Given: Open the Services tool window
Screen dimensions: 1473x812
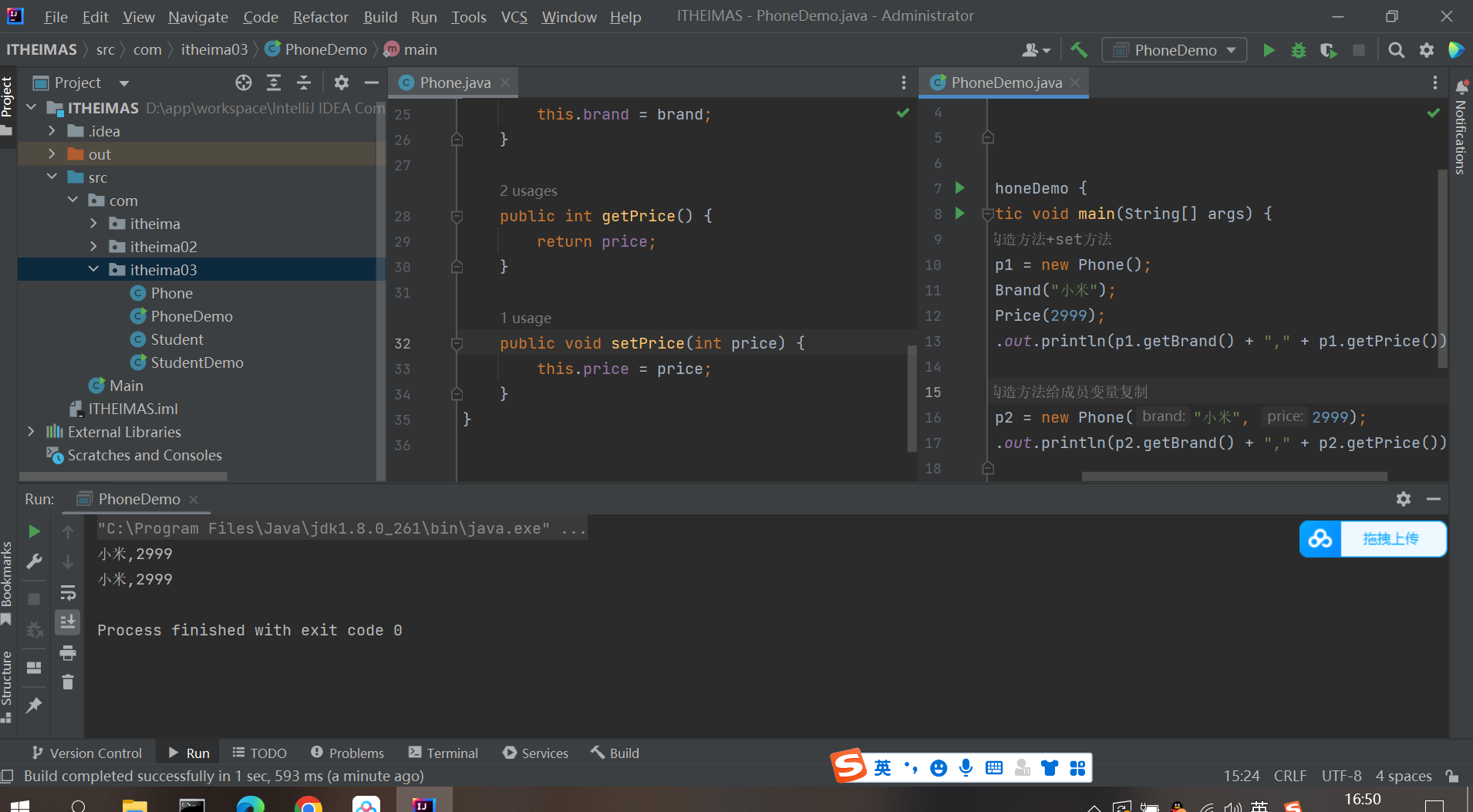Looking at the screenshot, I should [535, 753].
